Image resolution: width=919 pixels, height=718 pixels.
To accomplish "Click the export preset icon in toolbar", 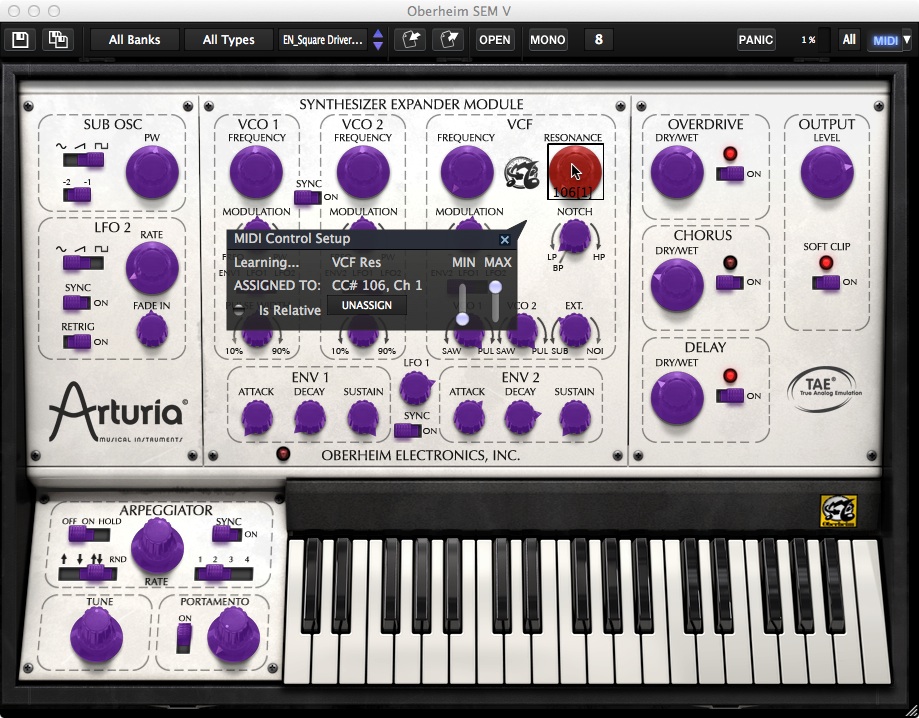I will tap(449, 40).
